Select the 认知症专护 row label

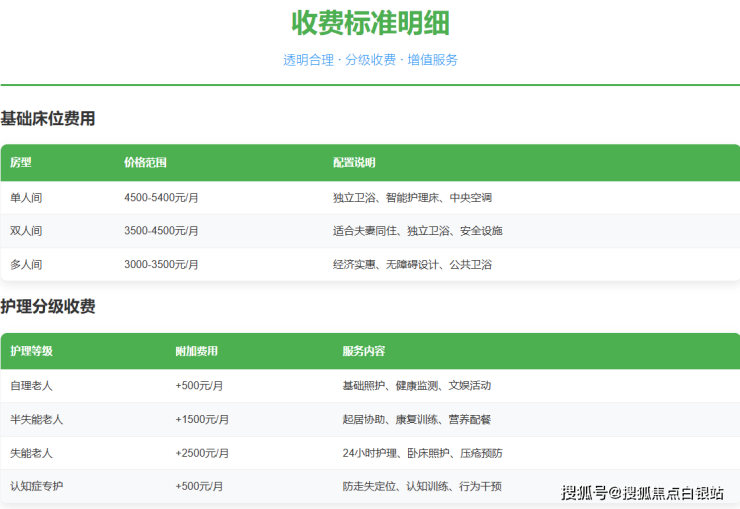tap(36, 487)
